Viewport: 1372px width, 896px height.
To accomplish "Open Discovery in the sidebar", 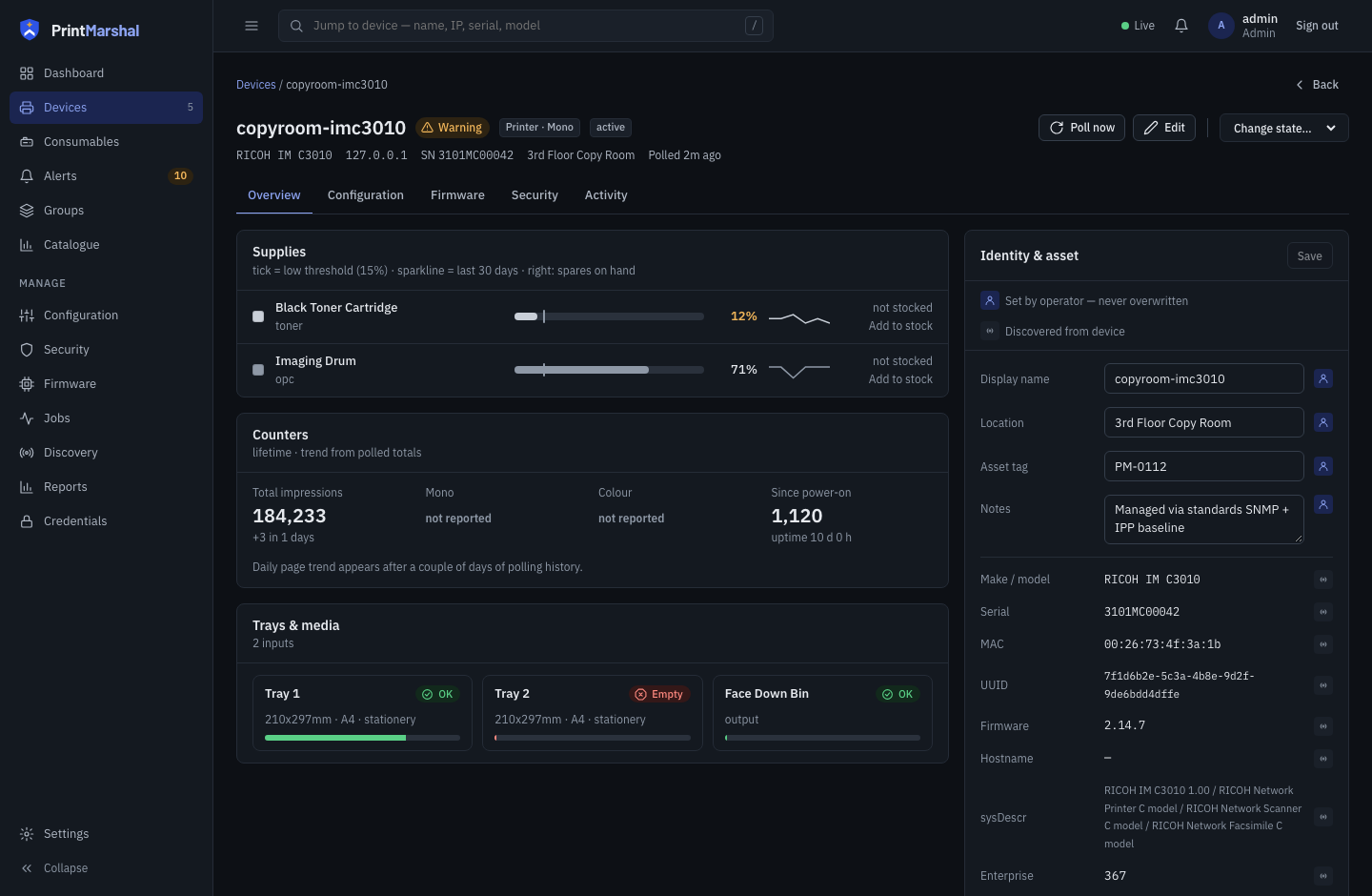I will pyautogui.click(x=106, y=453).
